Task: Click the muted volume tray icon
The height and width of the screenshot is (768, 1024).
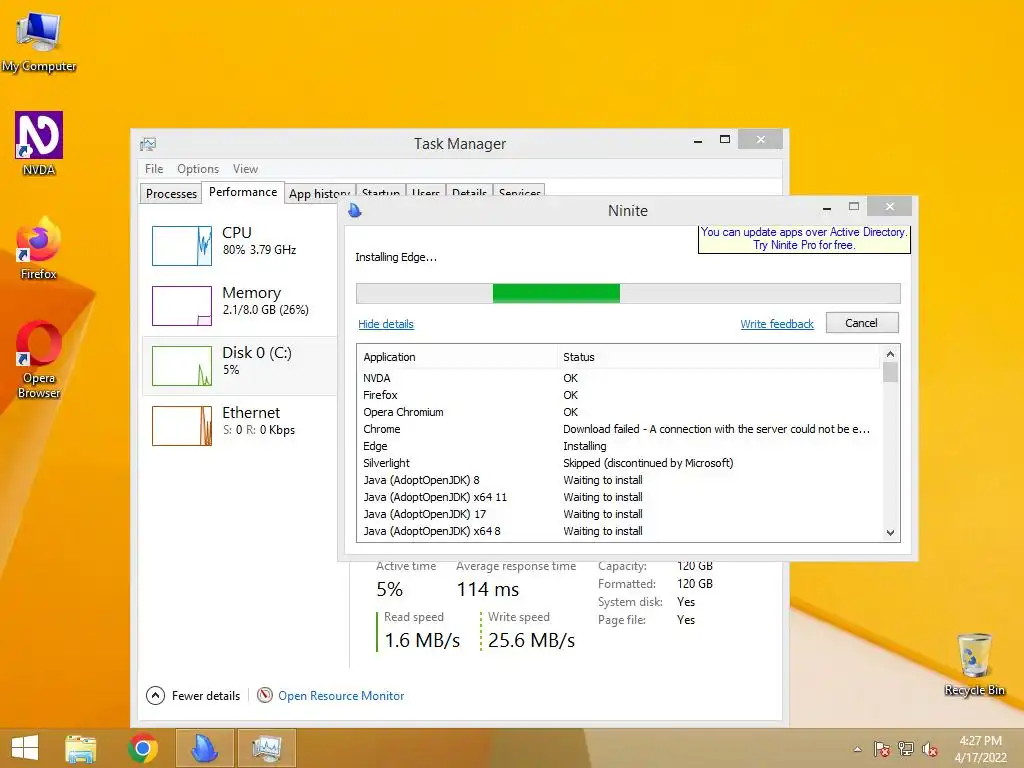Action: [929, 749]
